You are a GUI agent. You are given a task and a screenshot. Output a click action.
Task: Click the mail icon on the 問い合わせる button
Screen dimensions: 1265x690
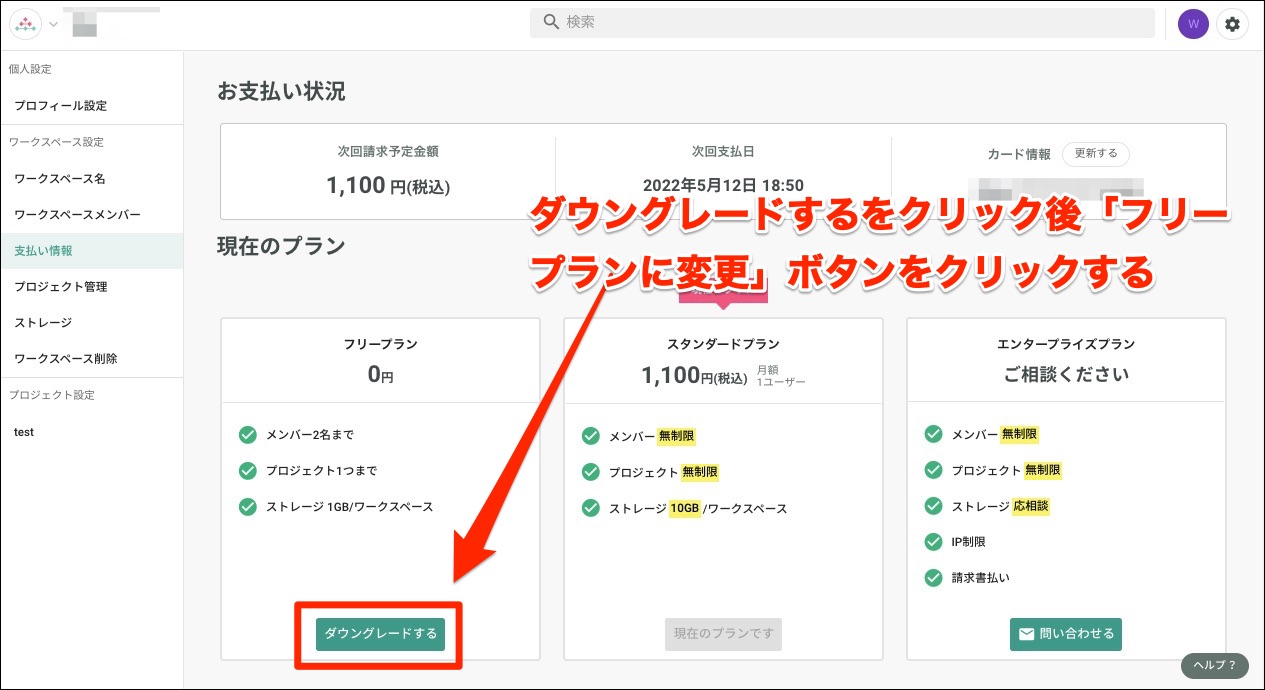coord(1027,634)
